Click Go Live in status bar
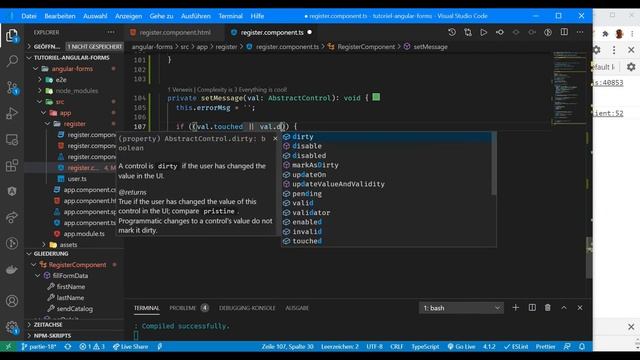The width and height of the screenshot is (640, 360). (x=461, y=347)
